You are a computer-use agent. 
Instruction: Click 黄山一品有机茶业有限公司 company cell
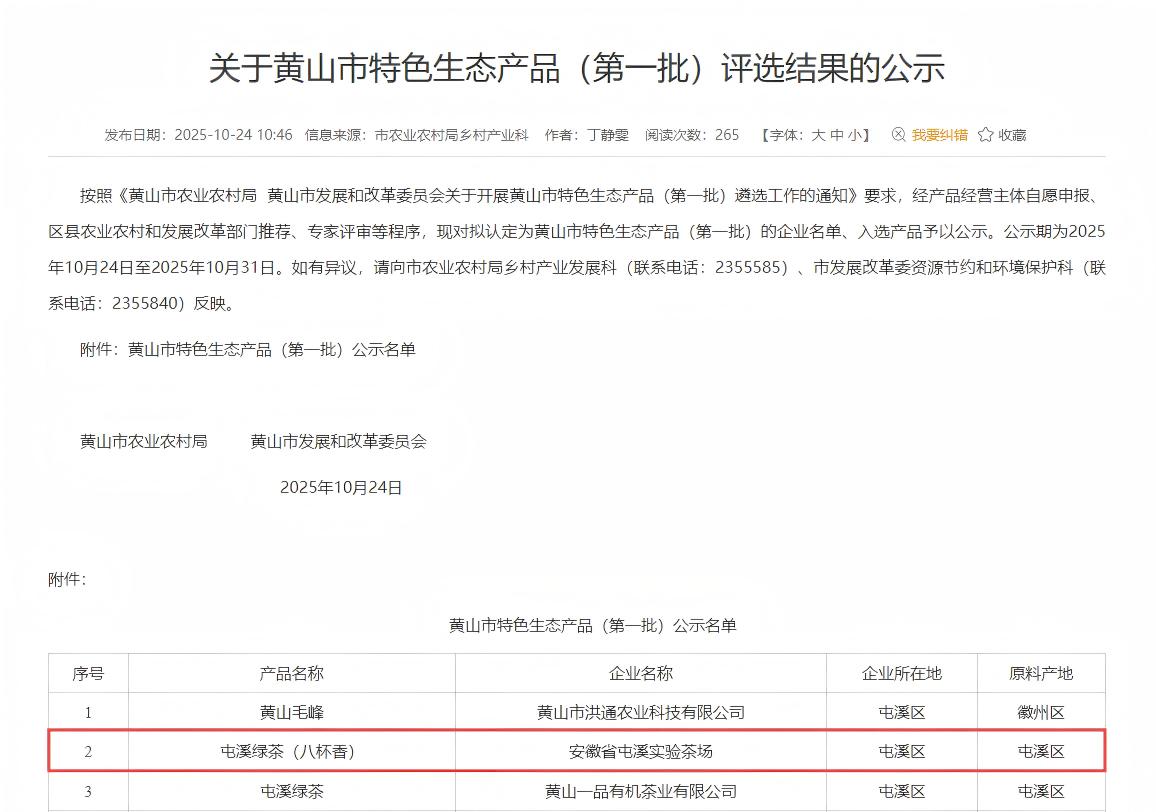coord(640,791)
